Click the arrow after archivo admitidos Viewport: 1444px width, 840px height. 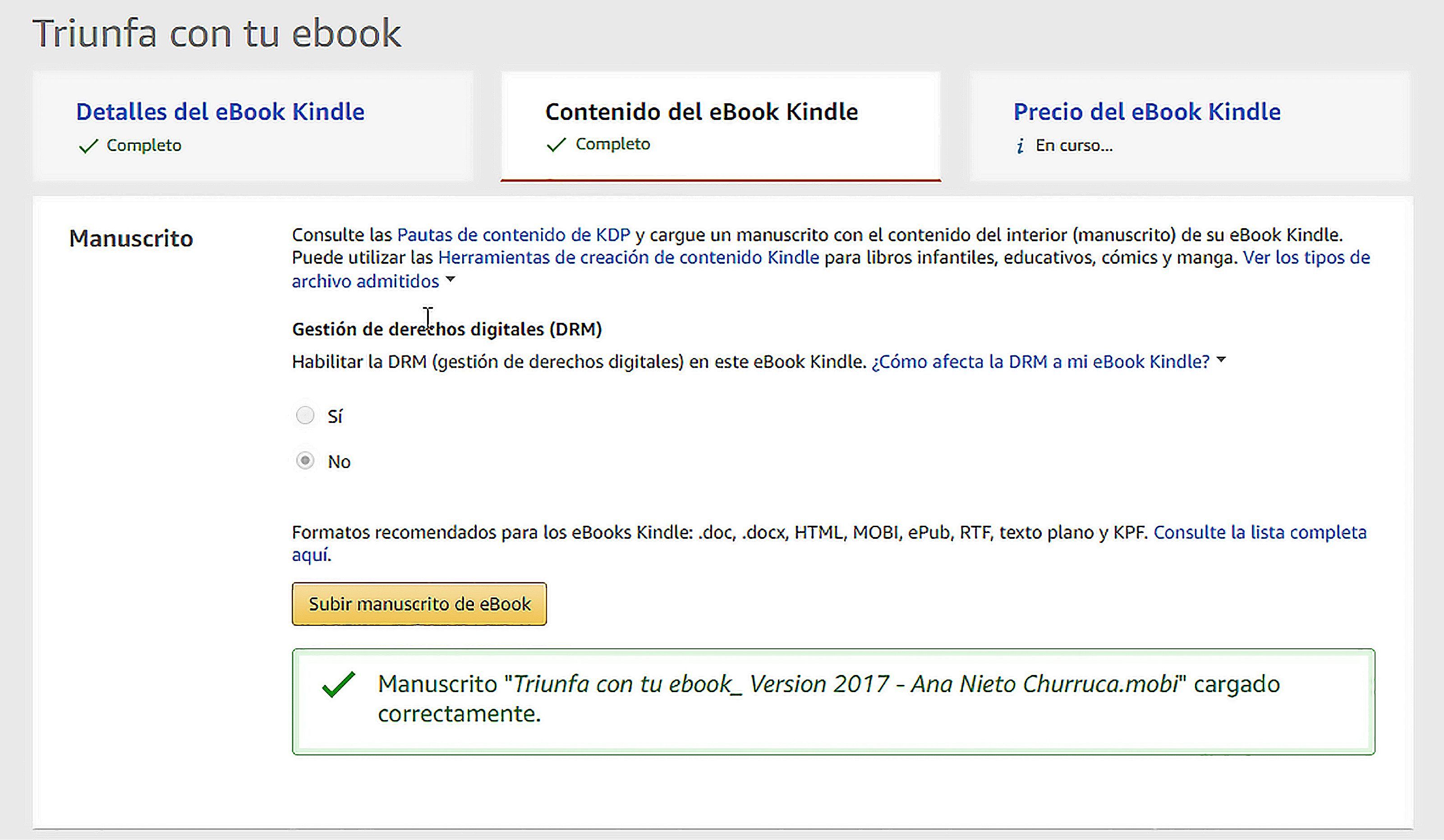(451, 280)
